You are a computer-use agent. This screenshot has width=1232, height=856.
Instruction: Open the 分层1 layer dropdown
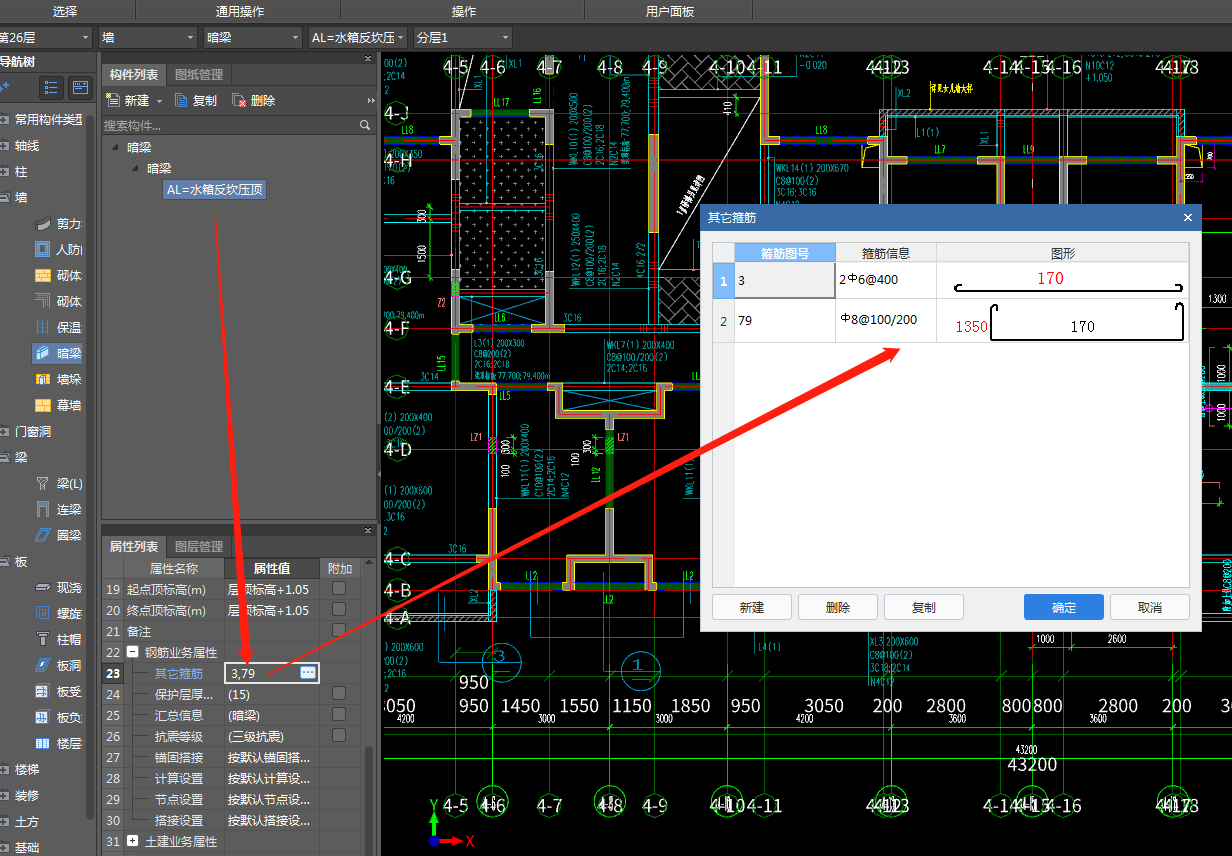pyautogui.click(x=462, y=37)
